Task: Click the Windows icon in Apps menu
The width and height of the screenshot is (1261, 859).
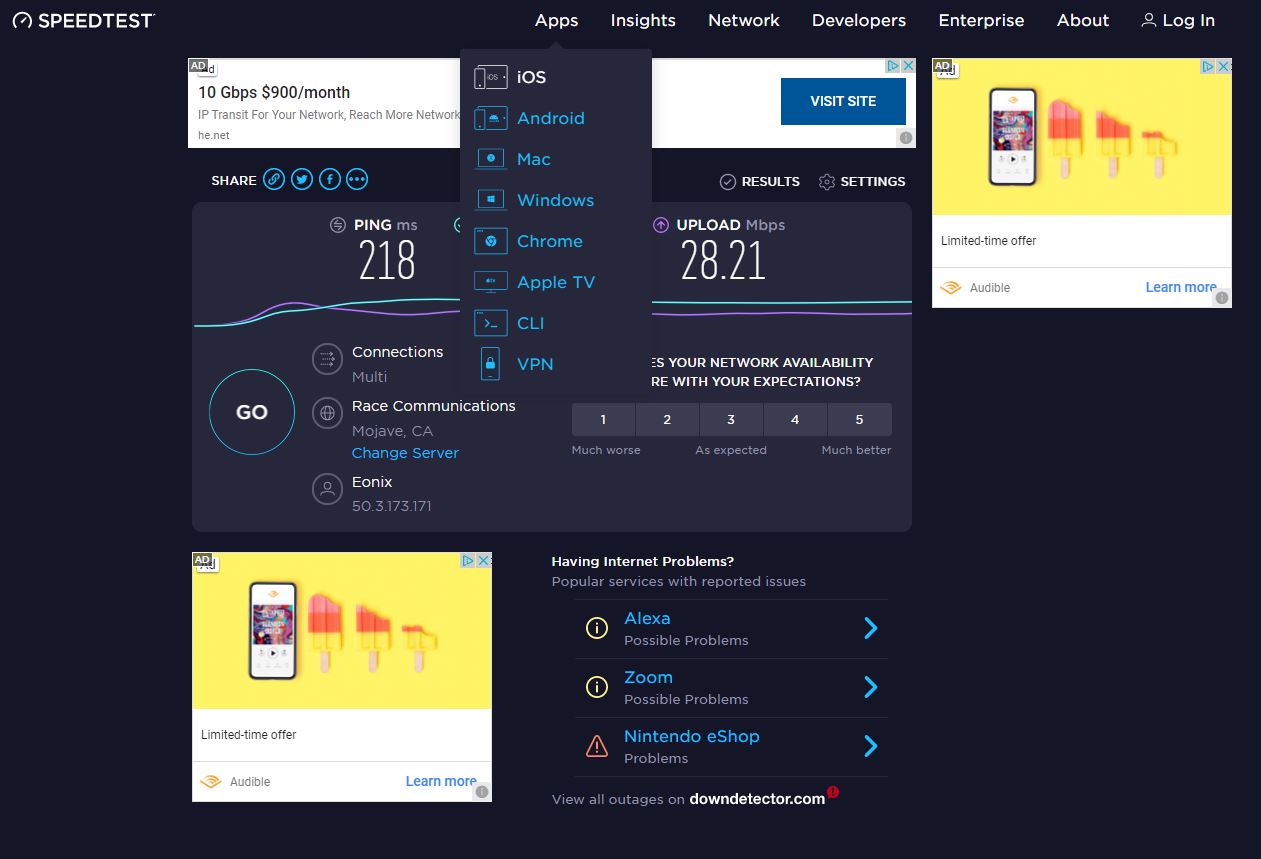Action: click(491, 200)
